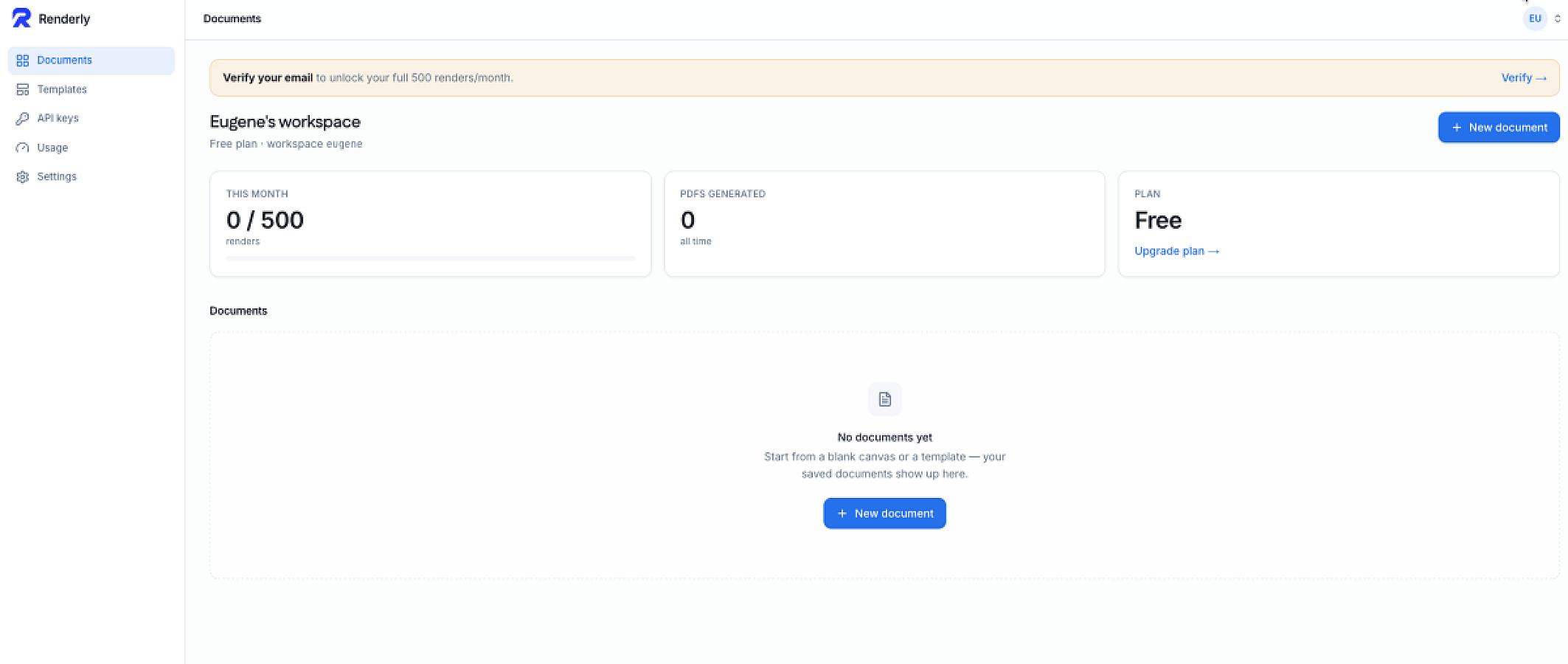Click the Free plan value in Plan card
This screenshot has width=1568, height=664.
coord(1158,220)
